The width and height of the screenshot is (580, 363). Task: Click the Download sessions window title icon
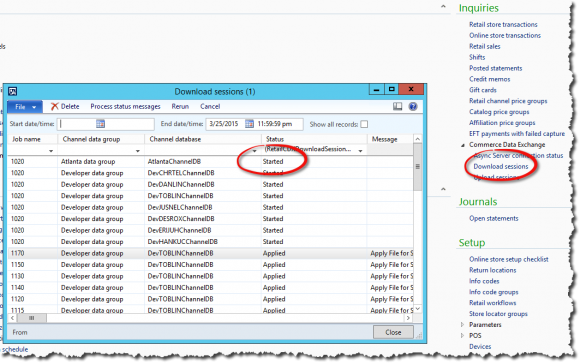click(13, 91)
